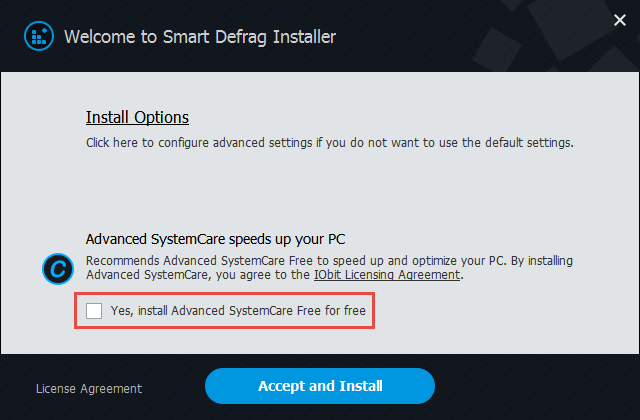
Task: Click the Advanced SystemCare 'C' icon
Action: click(58, 269)
